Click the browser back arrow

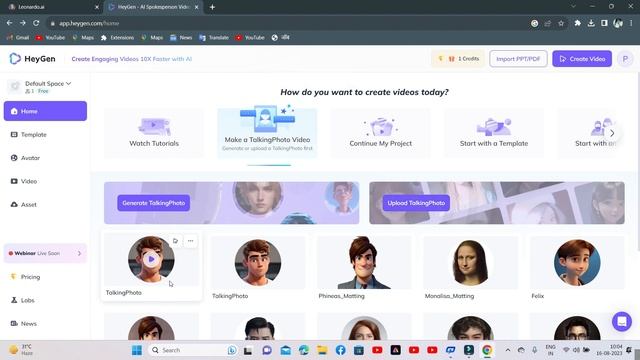pos(9,23)
